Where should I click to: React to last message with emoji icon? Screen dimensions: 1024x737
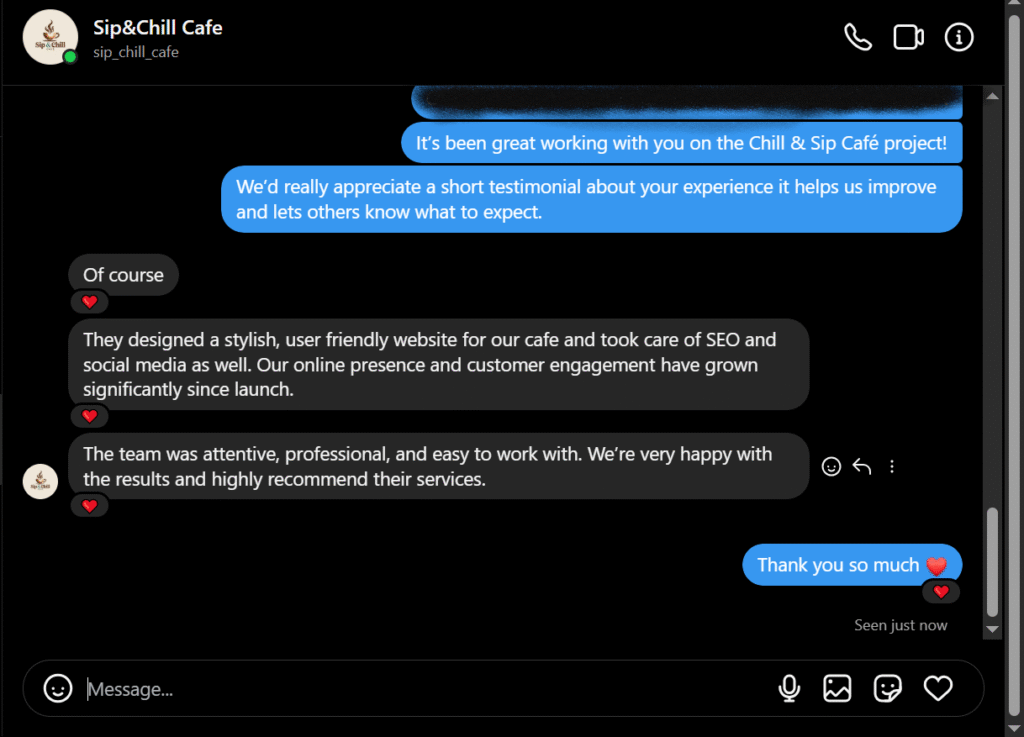tap(831, 466)
